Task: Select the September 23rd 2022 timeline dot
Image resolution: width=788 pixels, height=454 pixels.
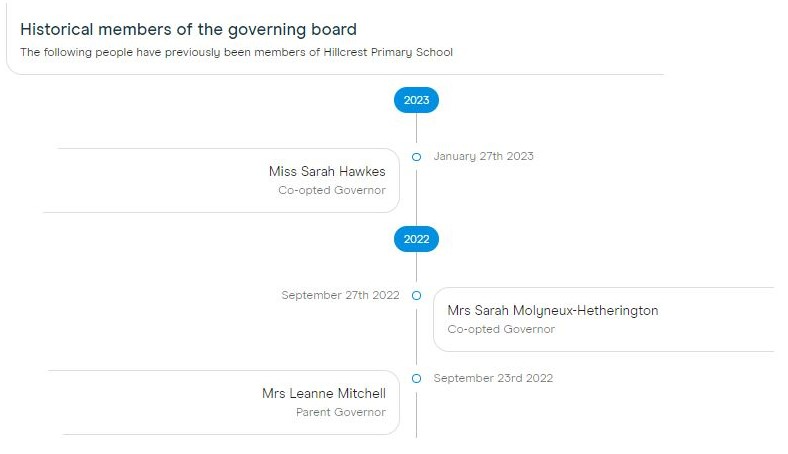Action: [x=416, y=379]
